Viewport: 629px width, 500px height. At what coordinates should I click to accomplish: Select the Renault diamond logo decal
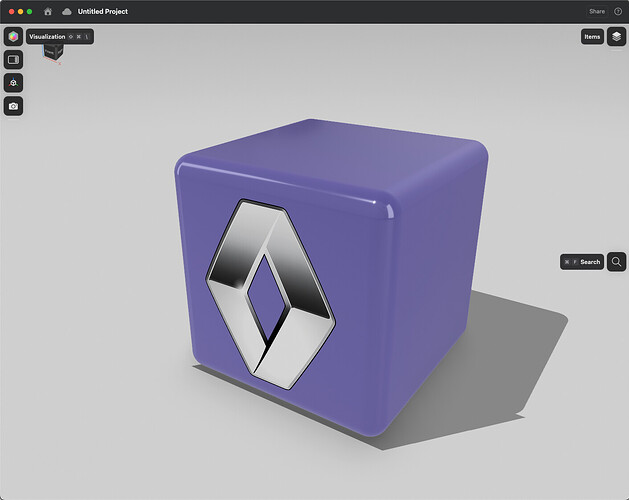271,294
